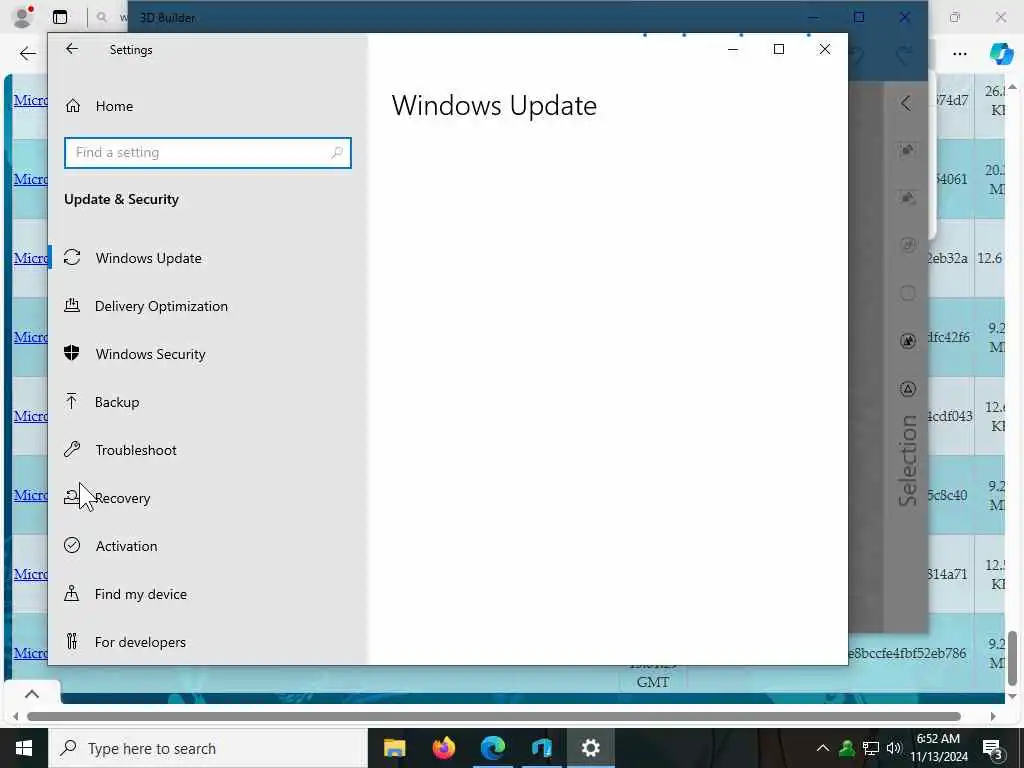Click the Find a setting search box
The width and height of the screenshot is (1024, 768).
coord(208,153)
